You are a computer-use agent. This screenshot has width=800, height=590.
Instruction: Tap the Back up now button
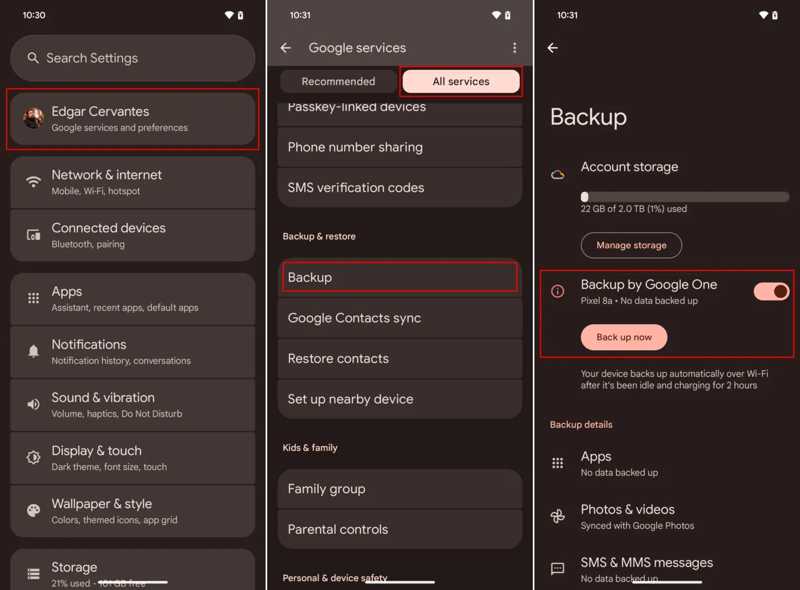pos(624,337)
